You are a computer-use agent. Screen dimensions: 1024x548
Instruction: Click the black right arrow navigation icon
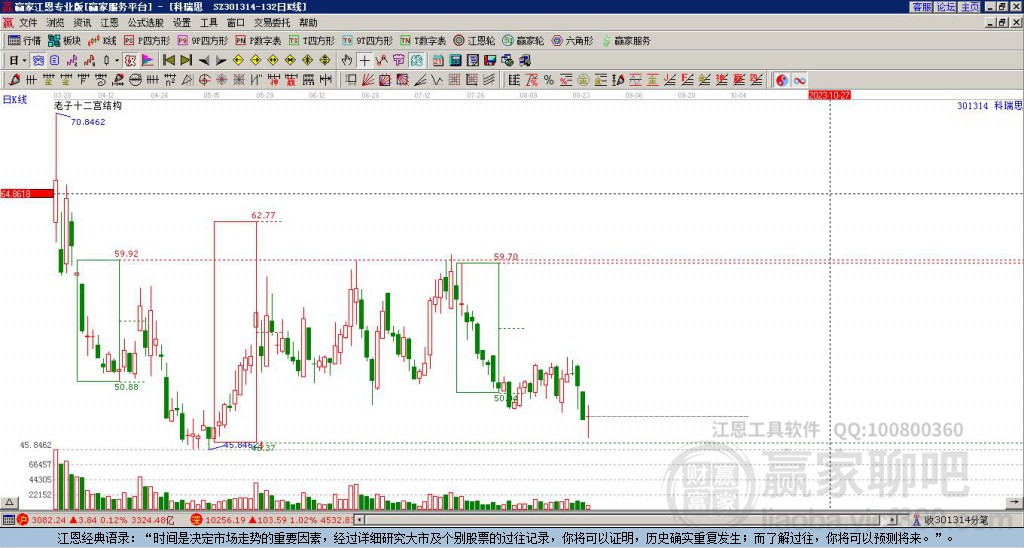pos(221,61)
